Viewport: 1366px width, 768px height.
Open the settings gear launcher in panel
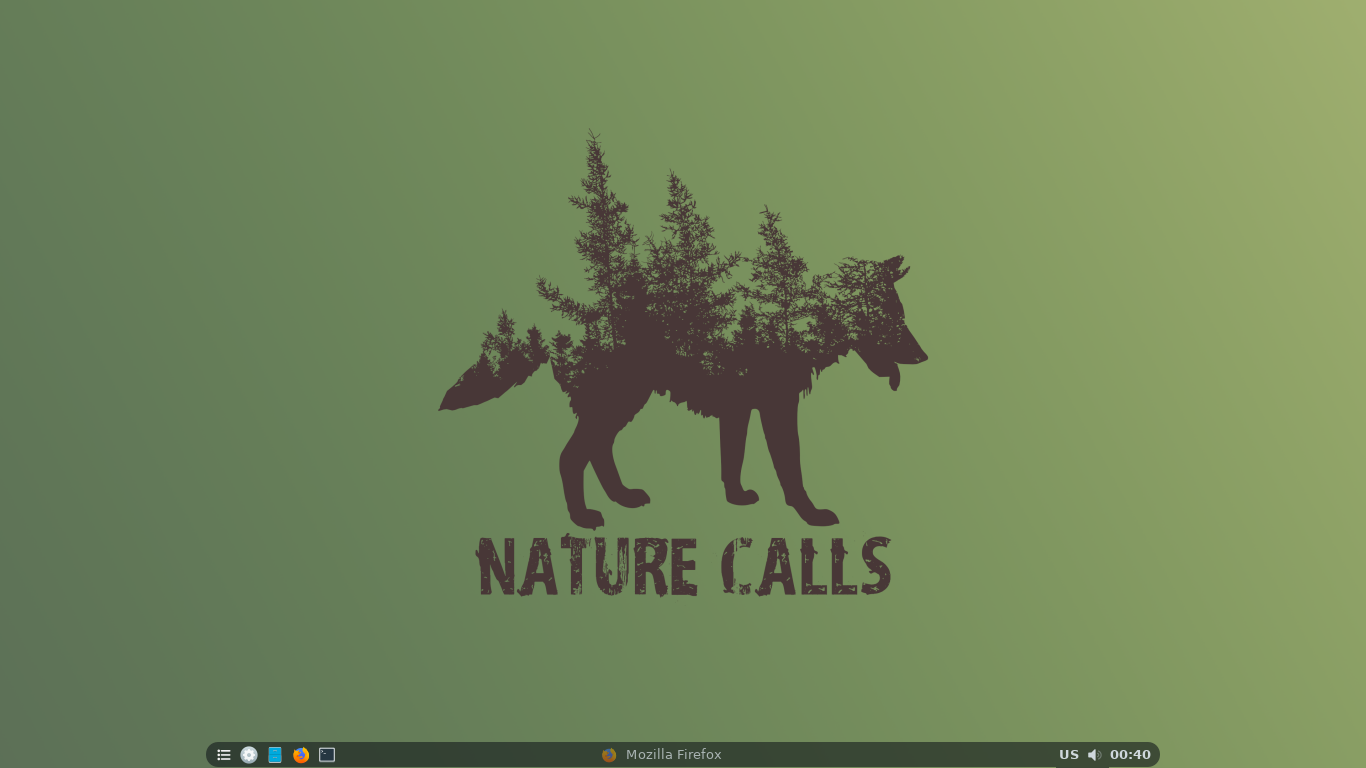pyautogui.click(x=249, y=755)
